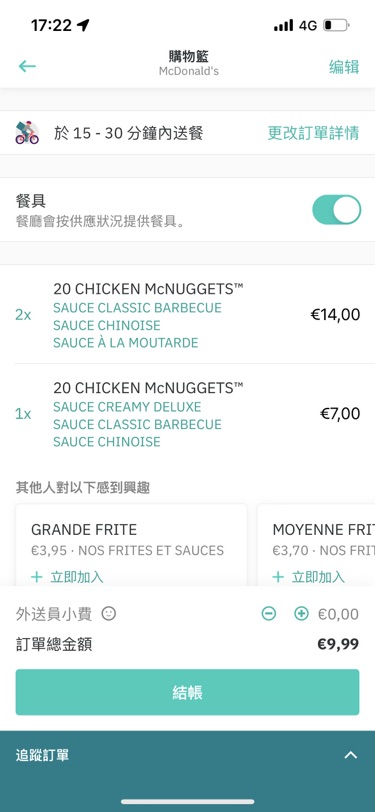Open the 追蹤訂單 order tracking bar
The width and height of the screenshot is (375, 812).
coord(188,755)
